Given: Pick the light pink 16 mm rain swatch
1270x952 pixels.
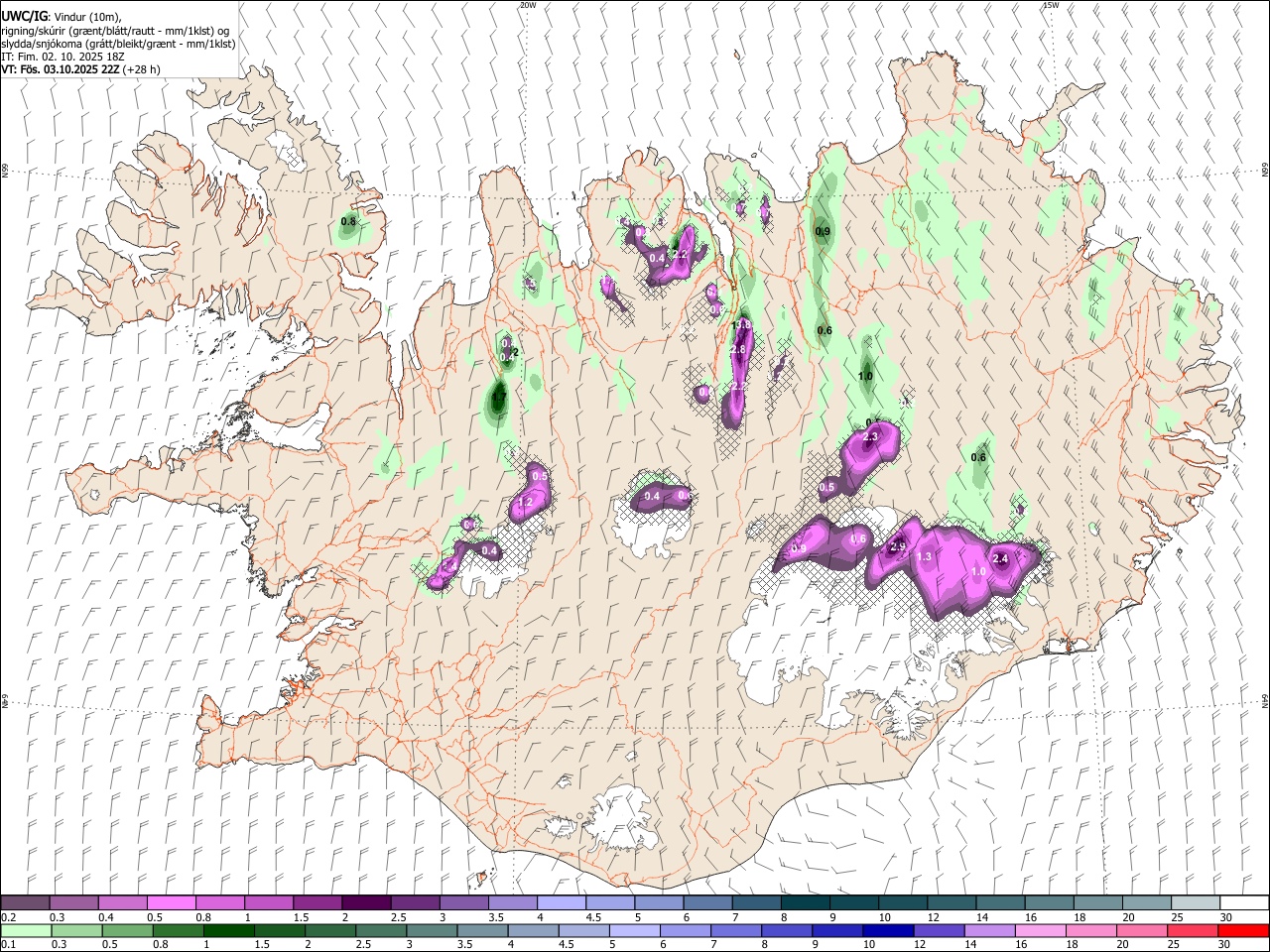Looking at the screenshot, I should tap(1040, 931).
